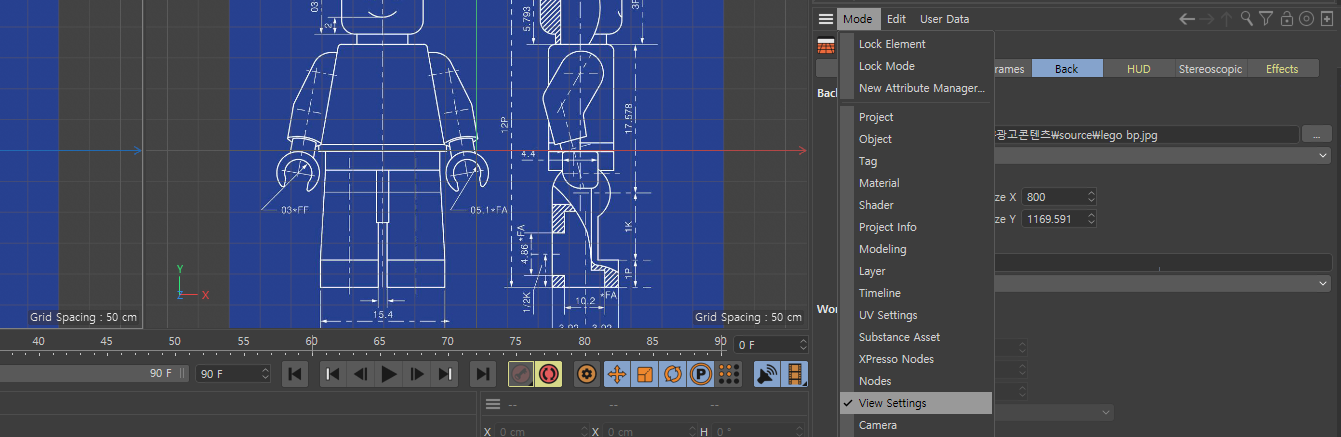Screen dimensions: 1341x437
Task: Toggle point level animation dots icon
Action: pos(728,374)
